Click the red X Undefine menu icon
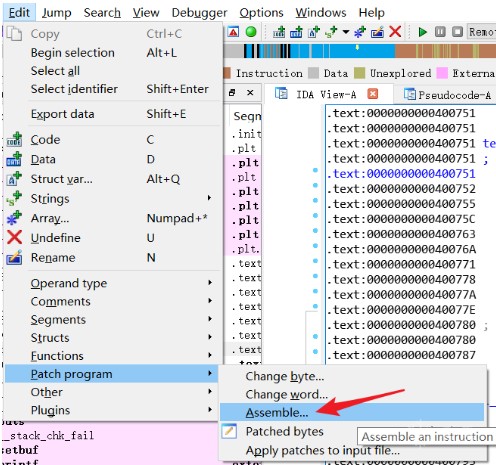496x465 pixels. (x=14, y=238)
